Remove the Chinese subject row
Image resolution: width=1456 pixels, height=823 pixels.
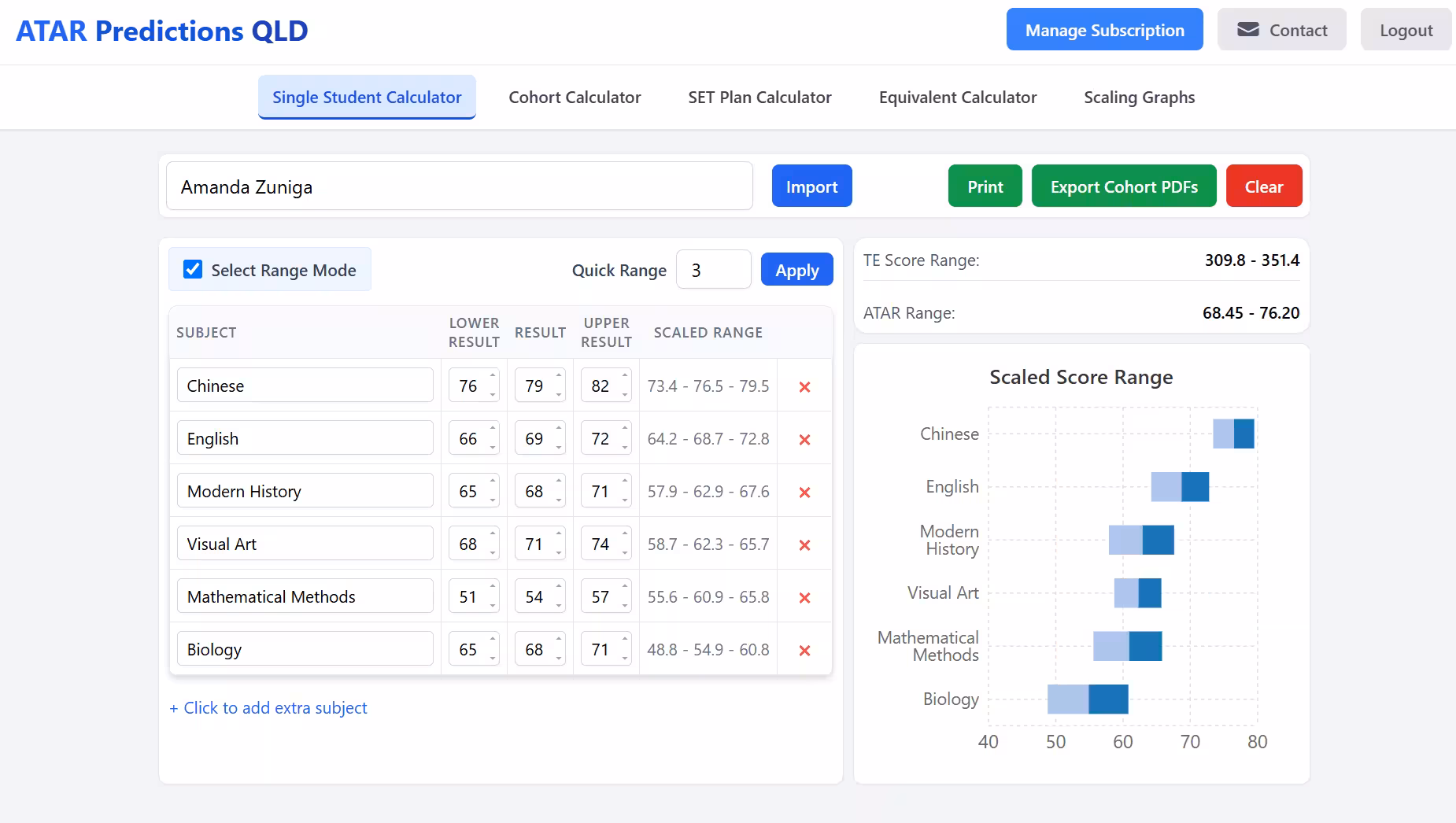tap(804, 386)
